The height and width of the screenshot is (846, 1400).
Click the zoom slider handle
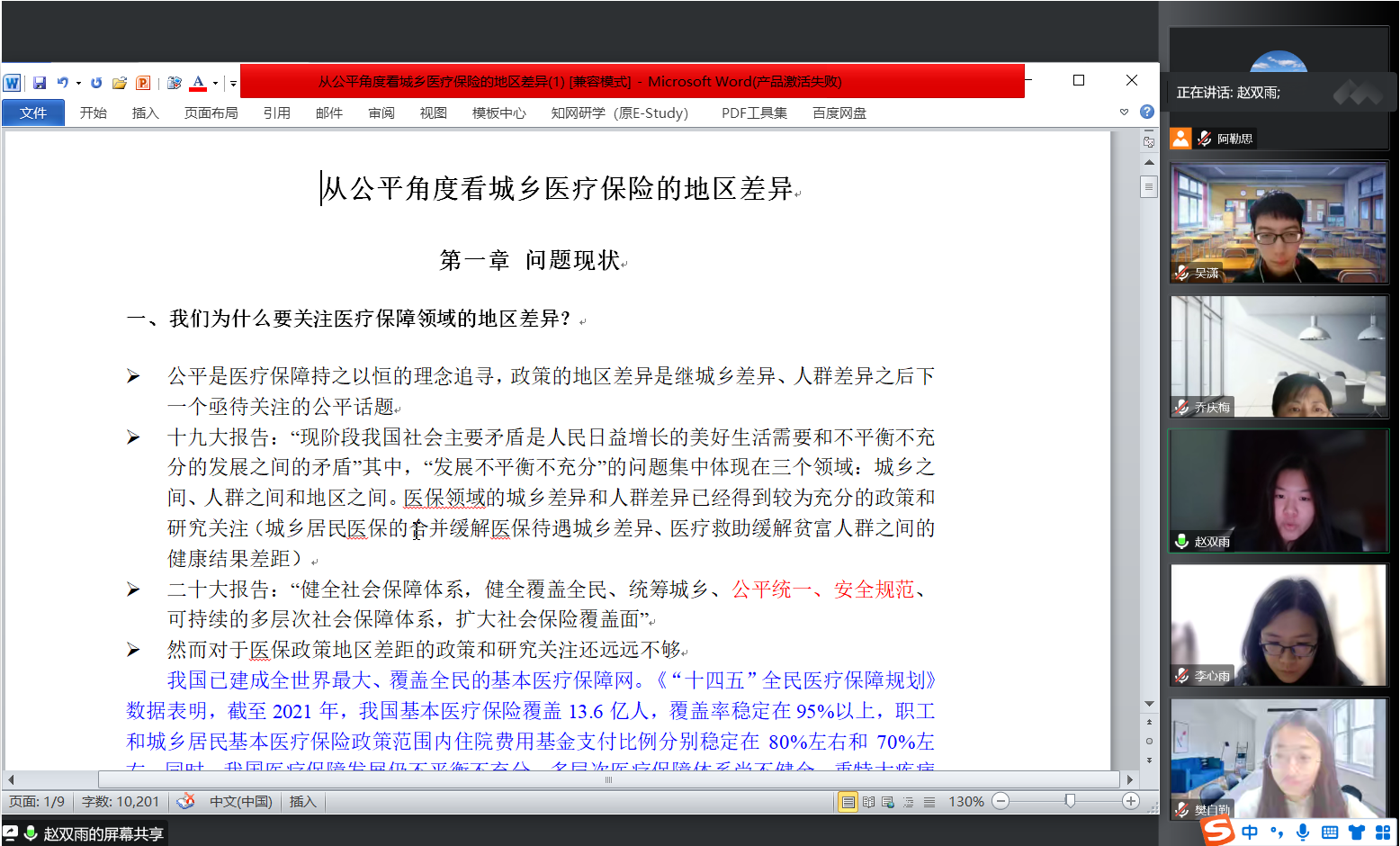click(x=1070, y=801)
